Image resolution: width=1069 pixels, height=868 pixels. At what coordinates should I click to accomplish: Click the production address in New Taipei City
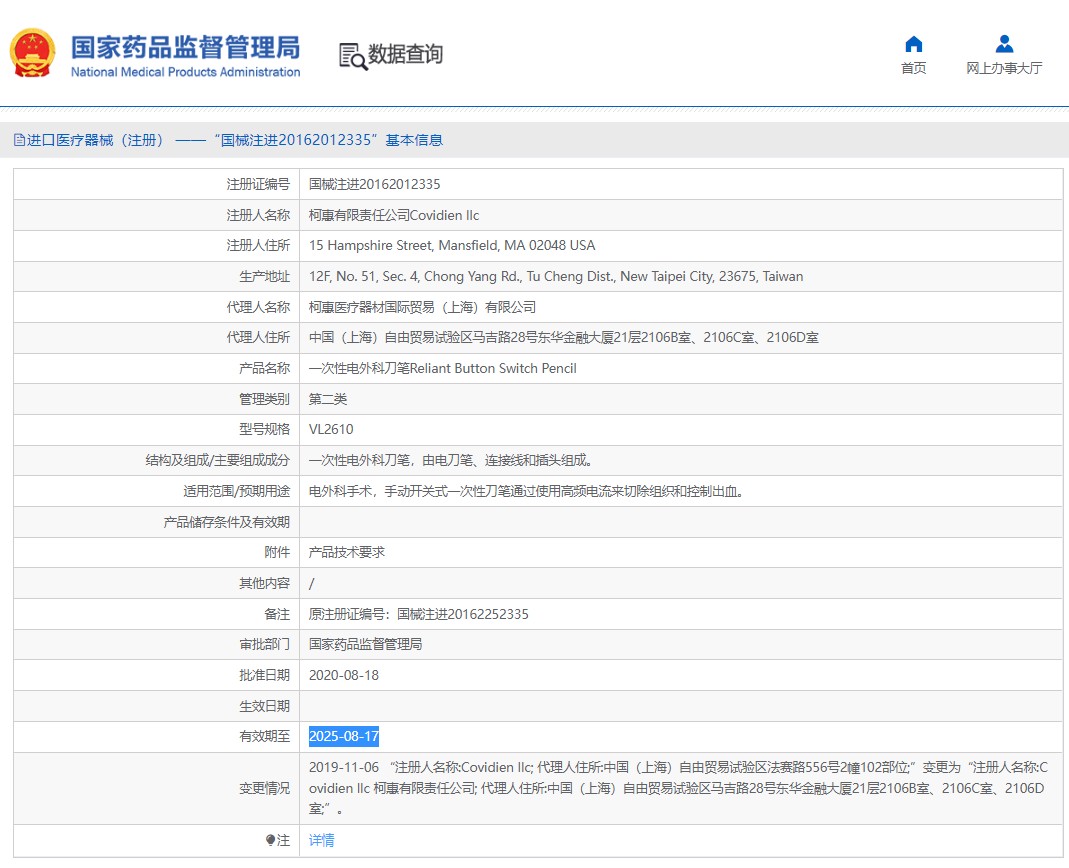[x=556, y=276]
